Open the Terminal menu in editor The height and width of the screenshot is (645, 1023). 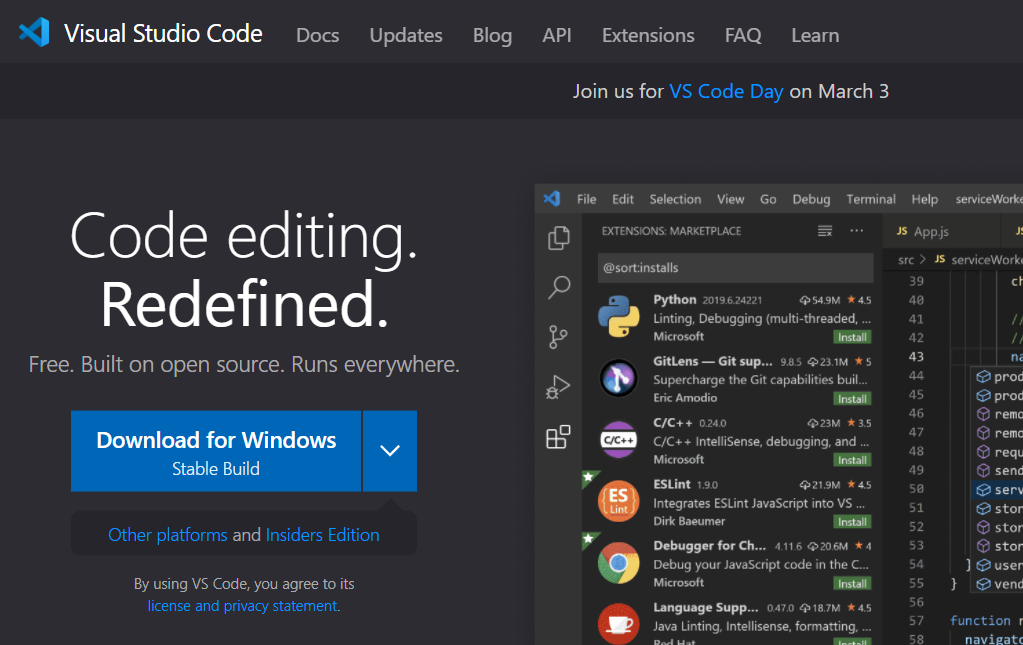click(871, 199)
